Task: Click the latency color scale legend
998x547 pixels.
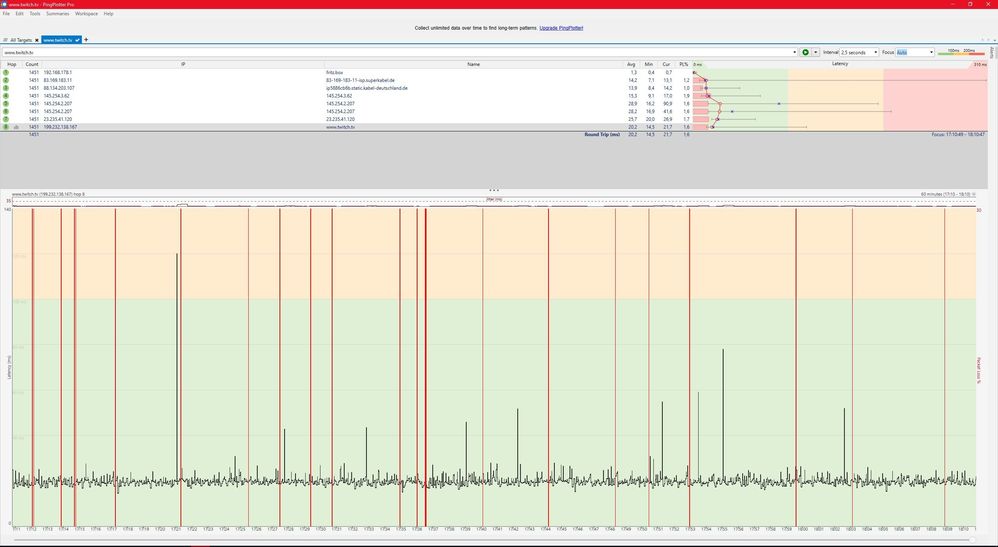Action: pos(961,52)
